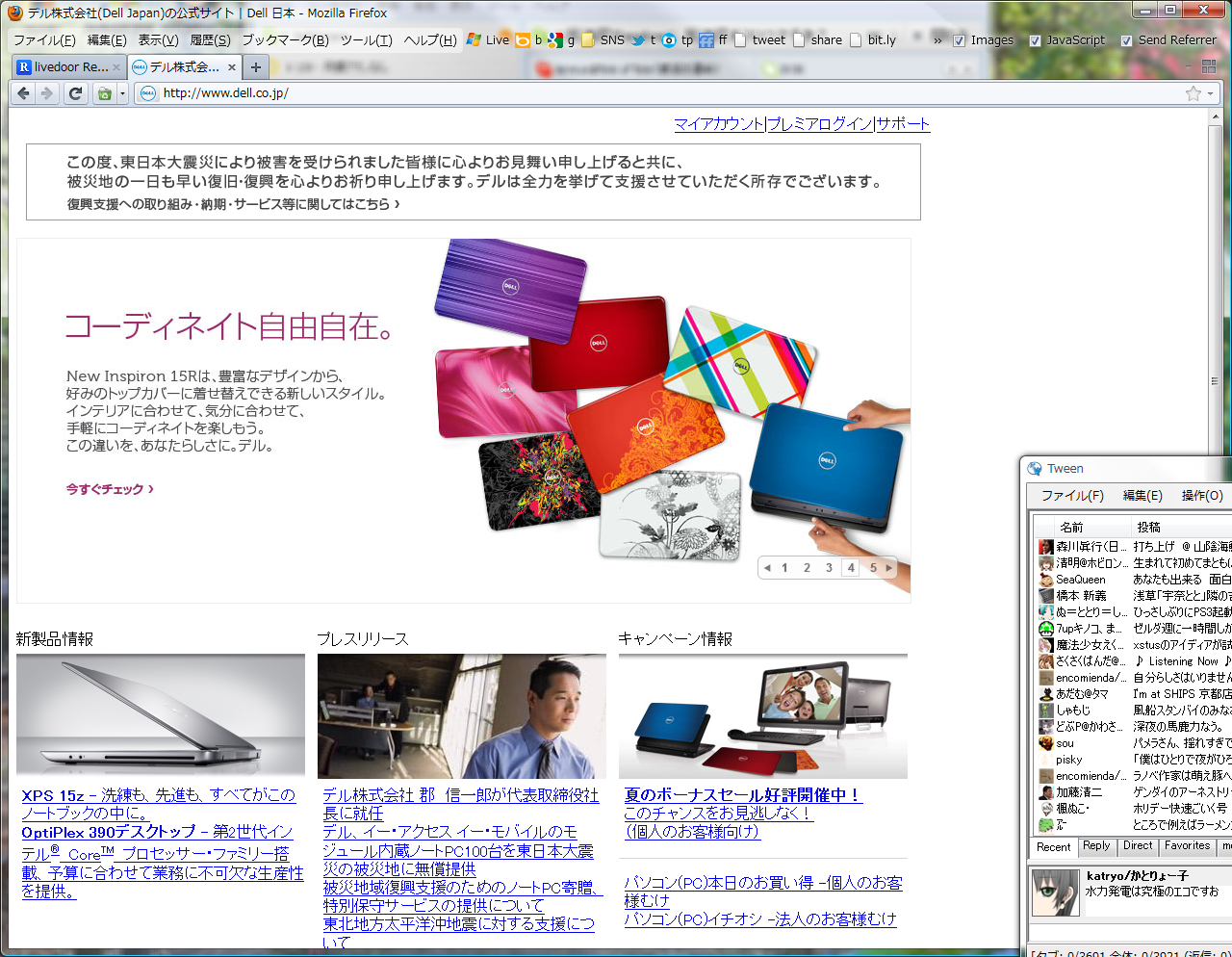
Task: Open the 'tp' bookmark icon
Action: tap(678, 40)
